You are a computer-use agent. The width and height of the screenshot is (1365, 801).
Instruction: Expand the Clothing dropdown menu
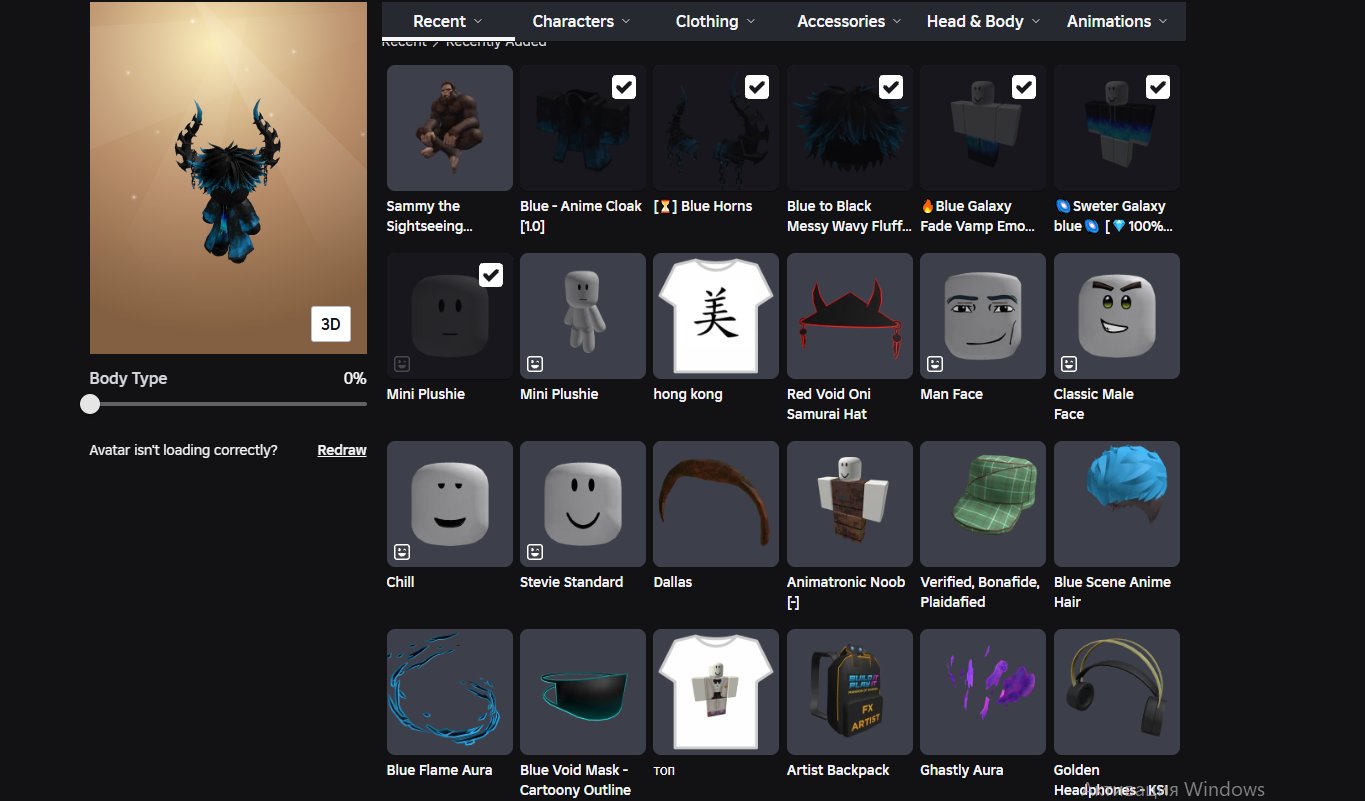pyautogui.click(x=715, y=21)
